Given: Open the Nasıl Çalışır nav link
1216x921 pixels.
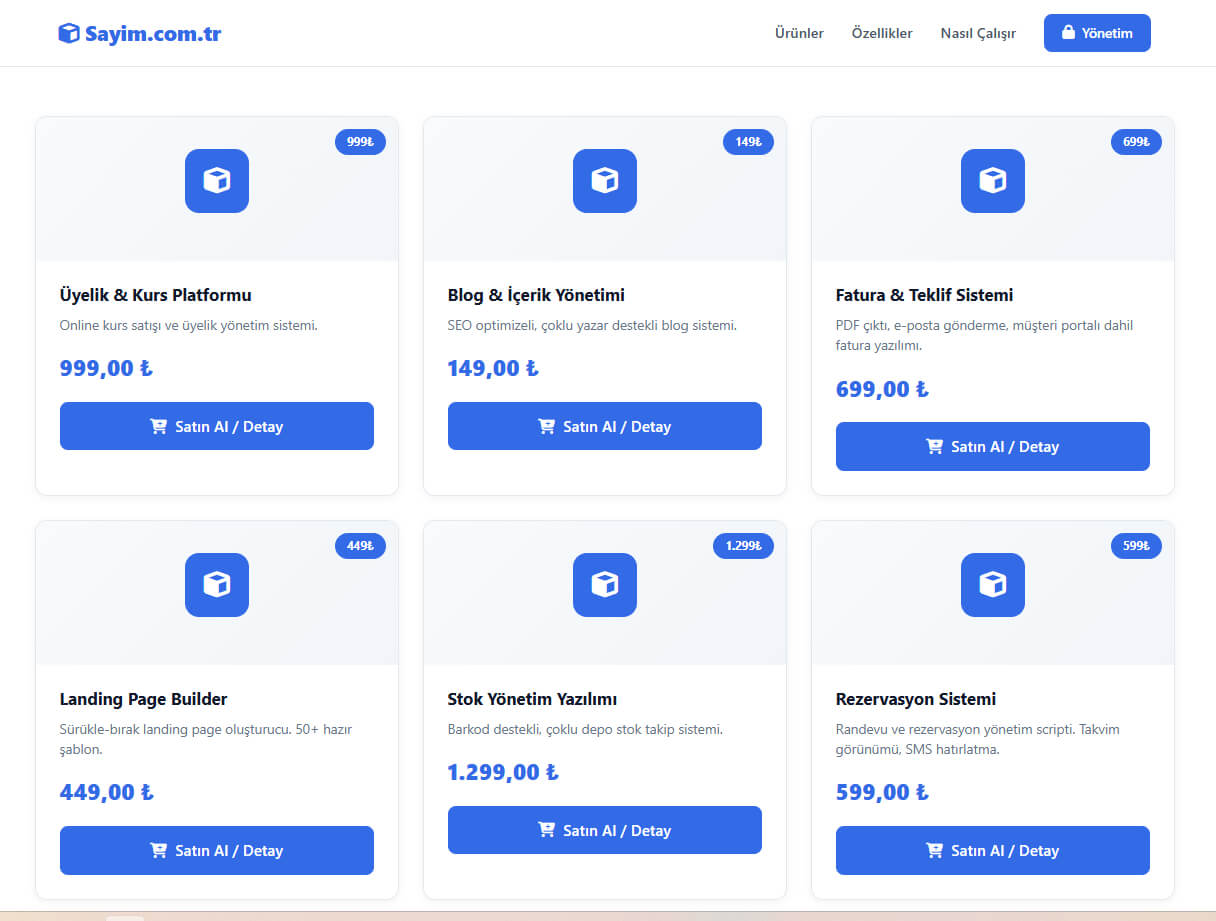Looking at the screenshot, I should click(x=978, y=33).
